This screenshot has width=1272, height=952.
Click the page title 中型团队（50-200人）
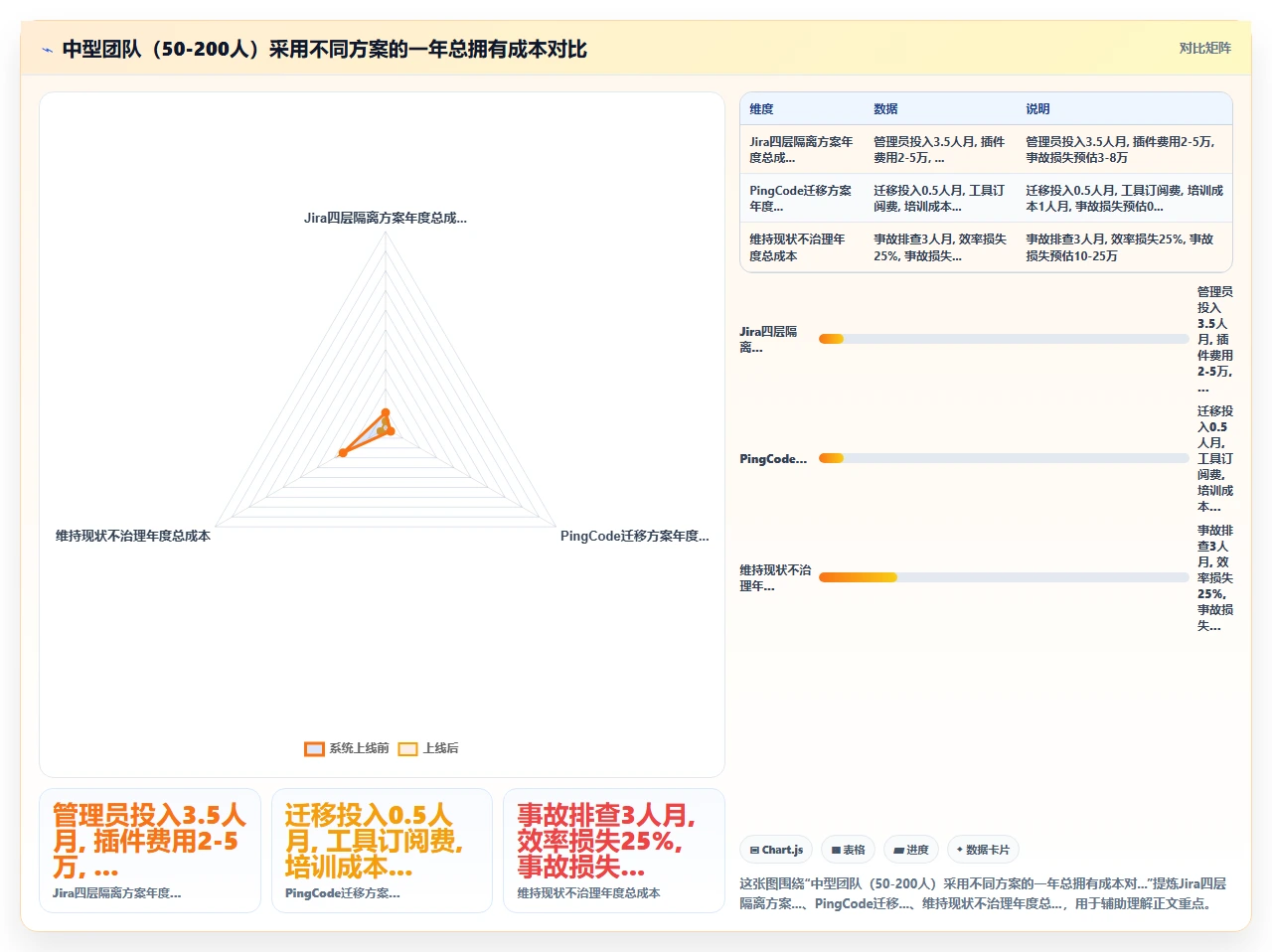click(324, 50)
